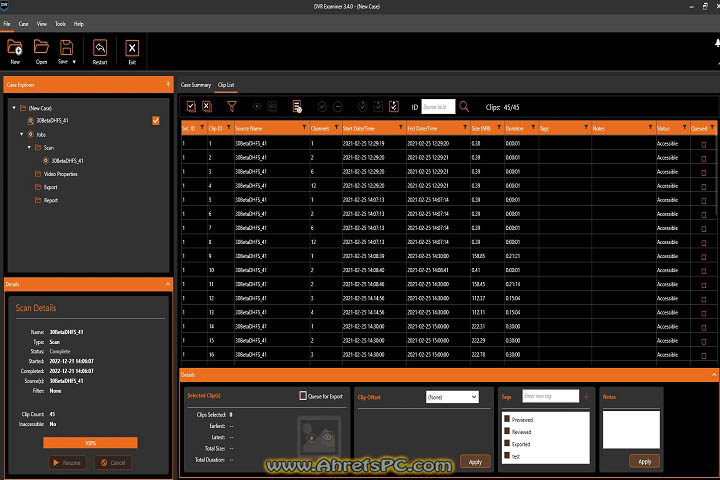Filter the Source Name column
Image resolution: width=720 pixels, height=480 pixels.
(x=304, y=127)
